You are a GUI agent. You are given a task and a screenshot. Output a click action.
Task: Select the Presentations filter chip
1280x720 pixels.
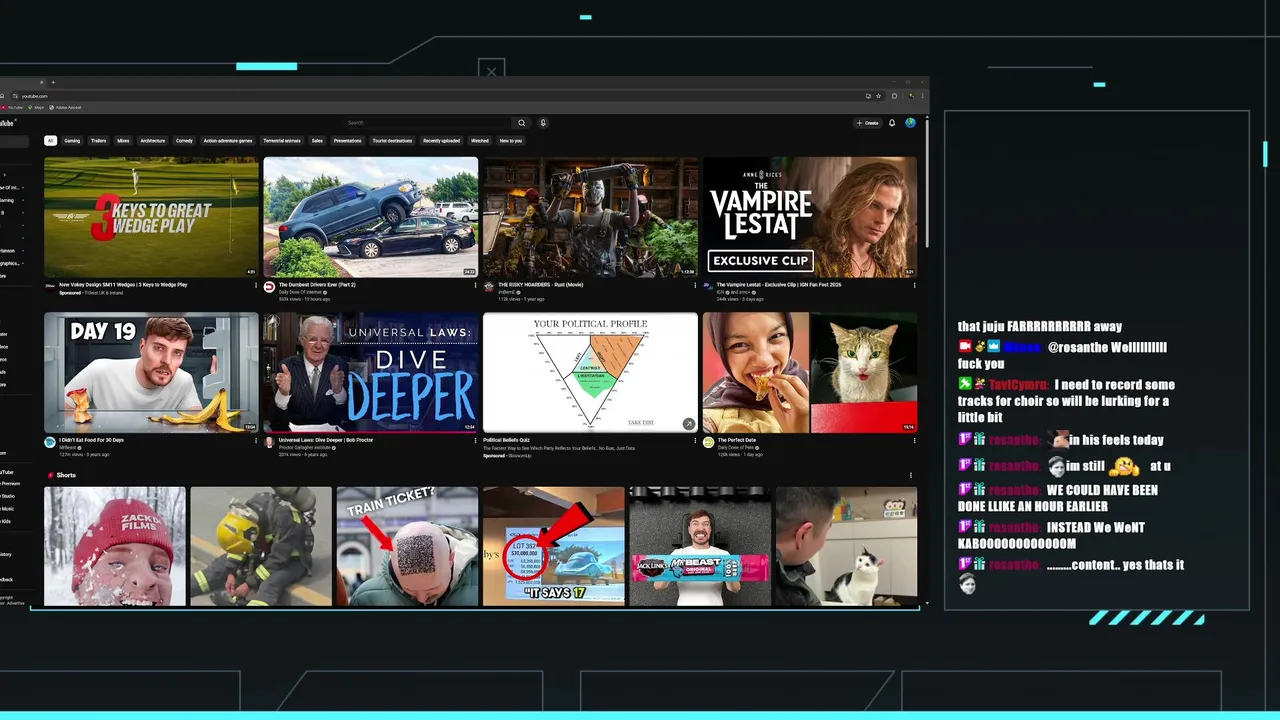pyautogui.click(x=348, y=141)
